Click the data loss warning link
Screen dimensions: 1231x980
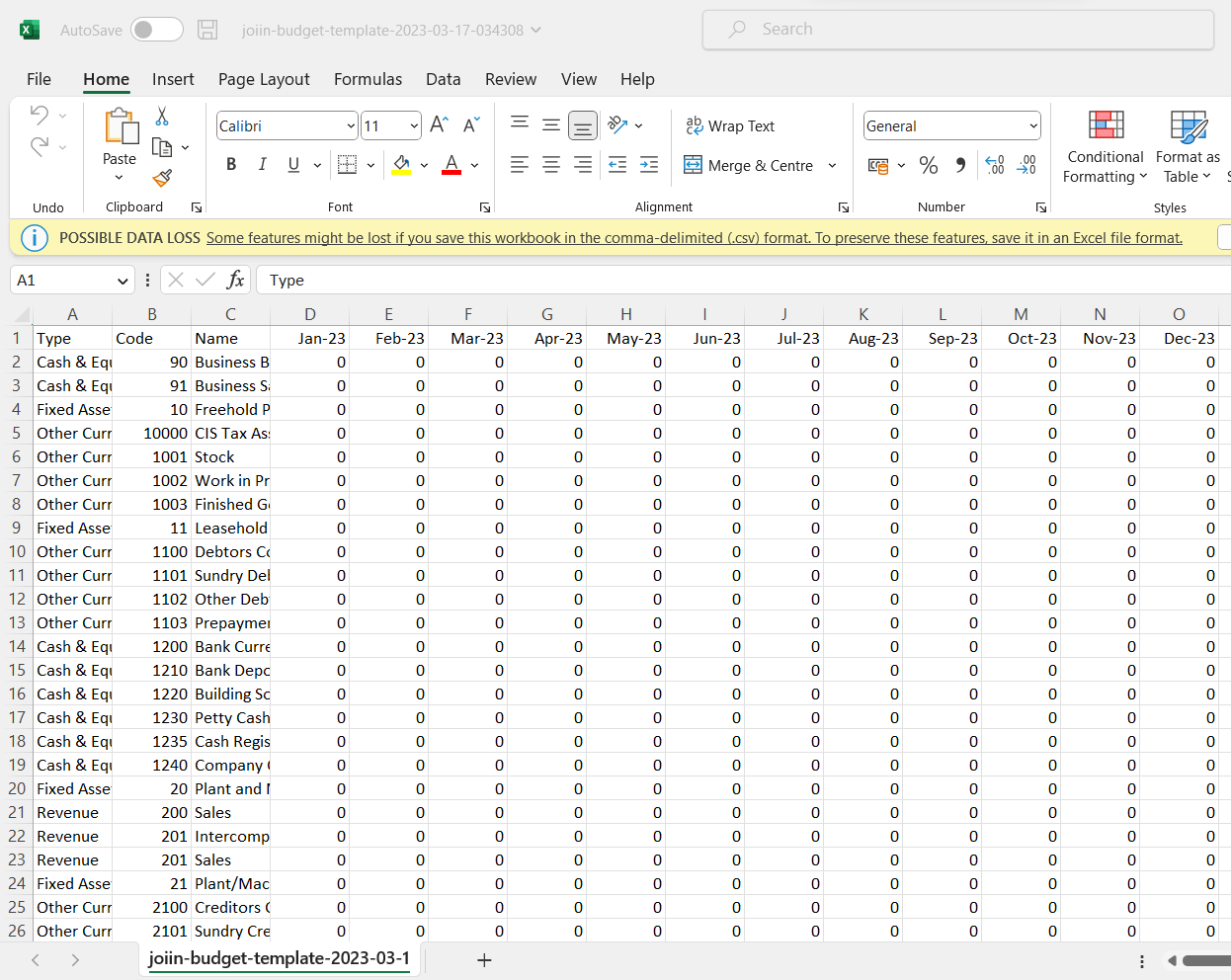pos(694,238)
